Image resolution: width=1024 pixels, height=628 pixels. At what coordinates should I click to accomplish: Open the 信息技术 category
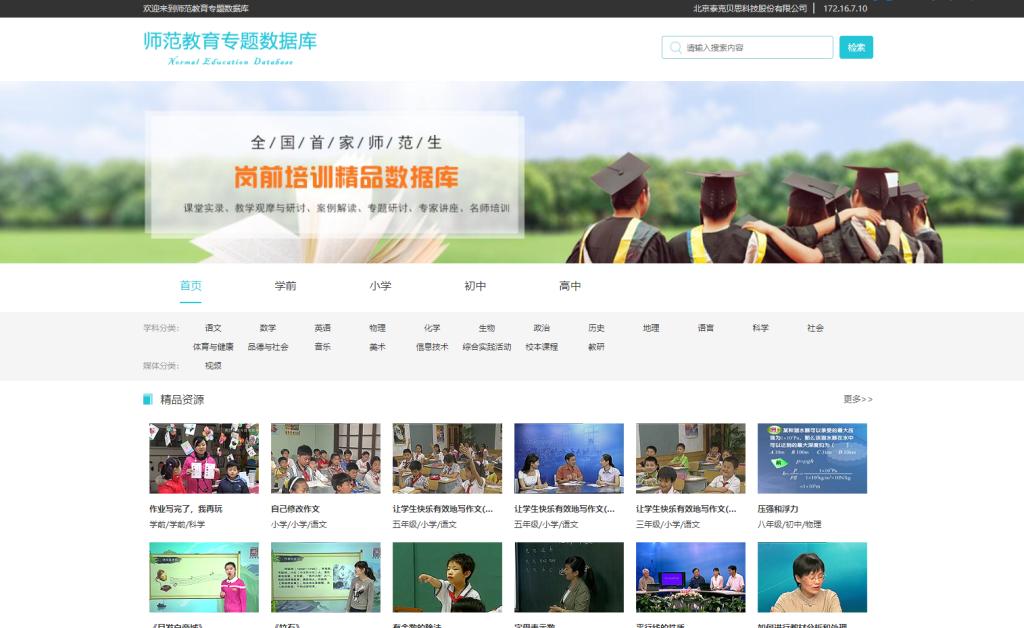(x=432, y=347)
